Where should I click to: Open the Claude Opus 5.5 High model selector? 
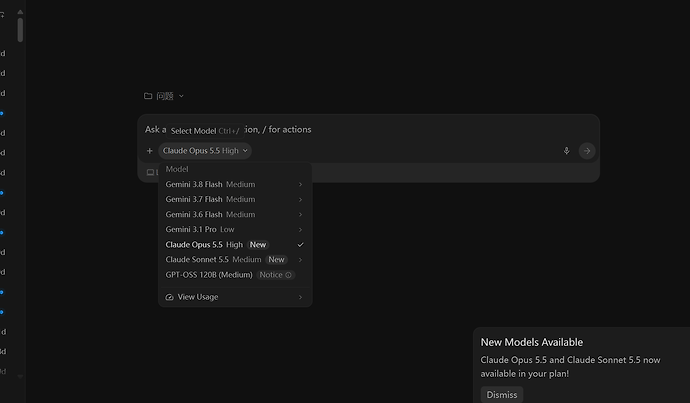pos(205,151)
